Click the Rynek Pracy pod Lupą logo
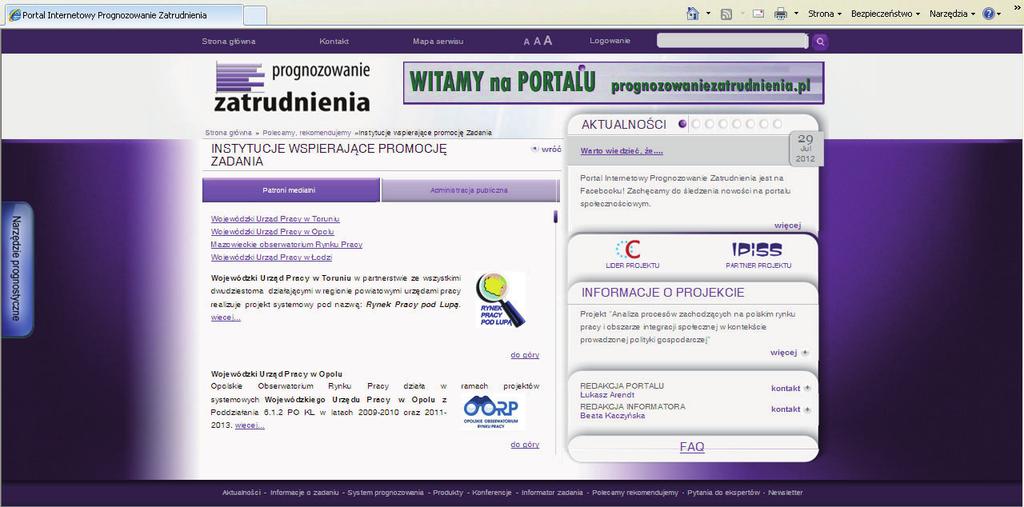Image resolution: width=1024 pixels, height=507 pixels. pyautogui.click(x=500, y=300)
